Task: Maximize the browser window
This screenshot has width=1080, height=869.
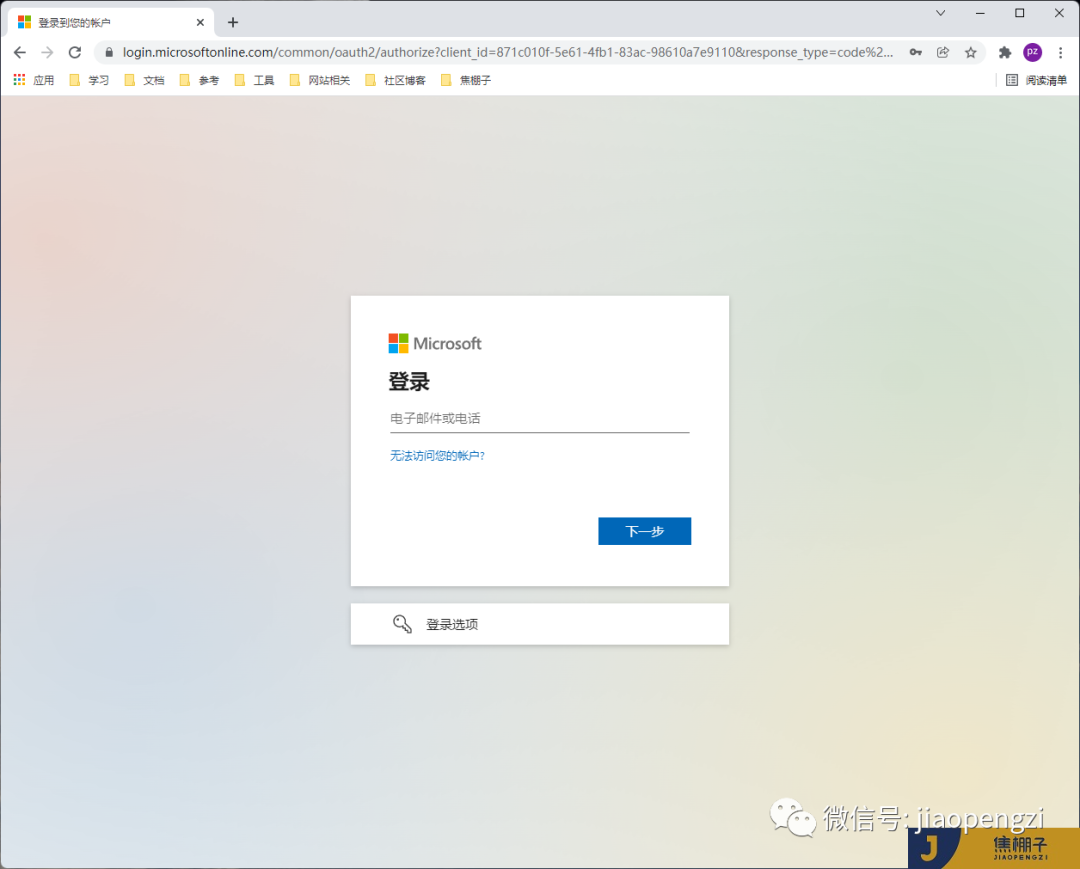Action: pyautogui.click(x=1019, y=13)
